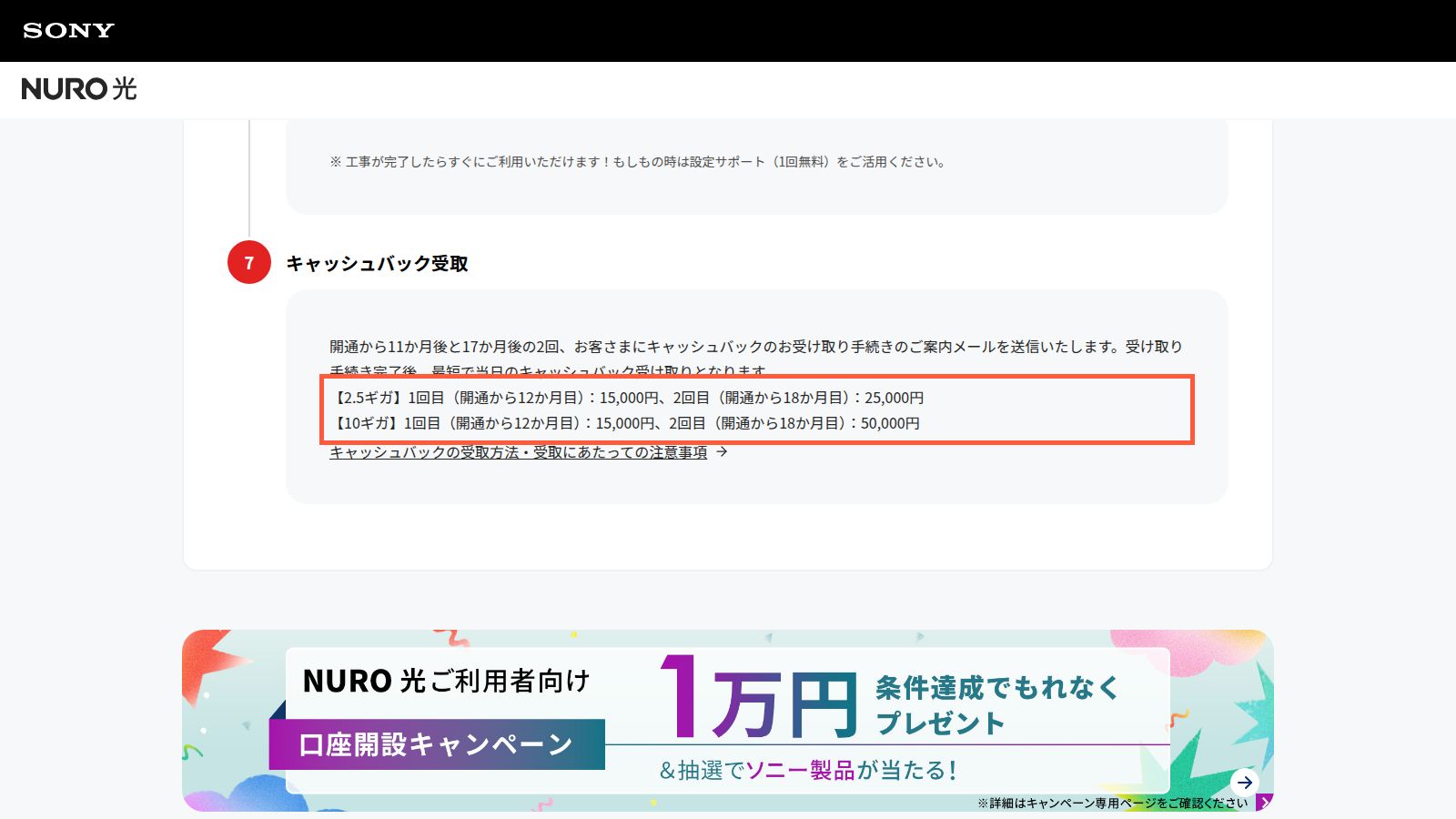Click the paragraph beginning 開通から11か月後と17か月後
This screenshot has width=1456, height=819.
[756, 359]
